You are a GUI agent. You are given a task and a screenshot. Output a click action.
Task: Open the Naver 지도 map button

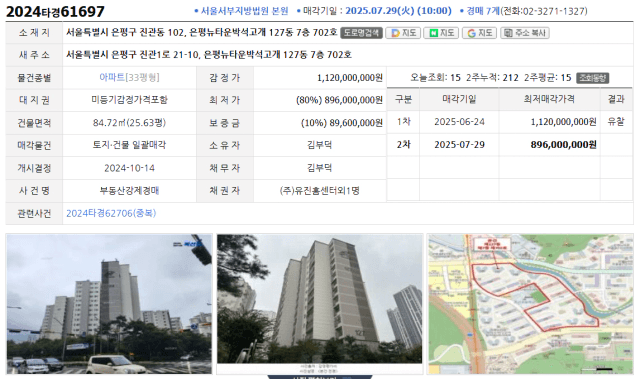pyautogui.click(x=441, y=33)
